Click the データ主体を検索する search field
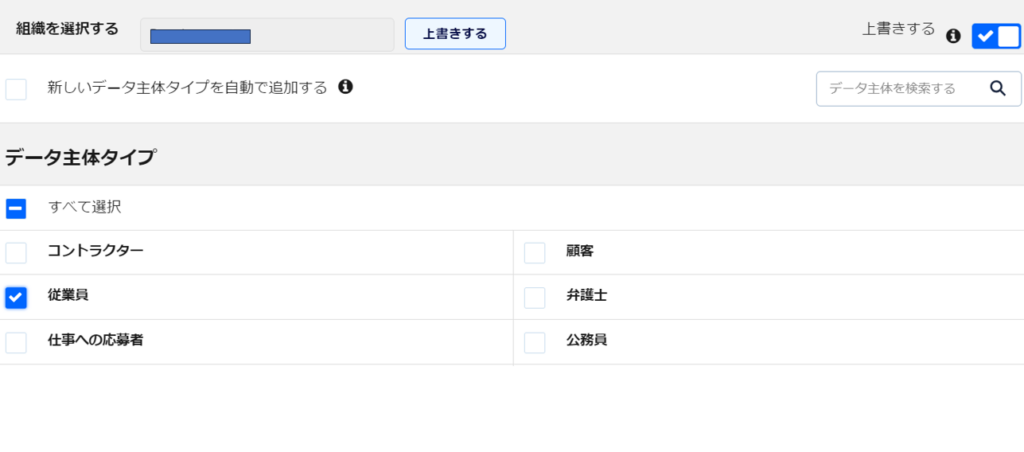 tap(900, 88)
